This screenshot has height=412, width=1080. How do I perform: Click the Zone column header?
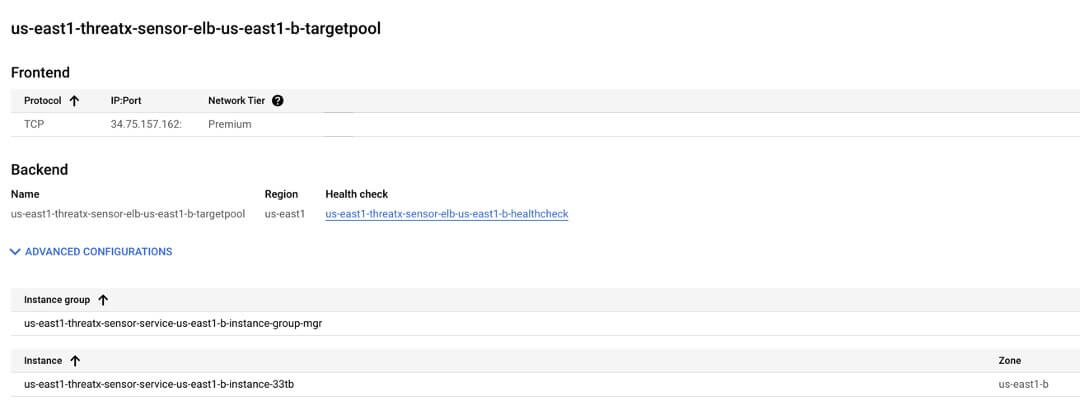pyautogui.click(x=1009, y=361)
